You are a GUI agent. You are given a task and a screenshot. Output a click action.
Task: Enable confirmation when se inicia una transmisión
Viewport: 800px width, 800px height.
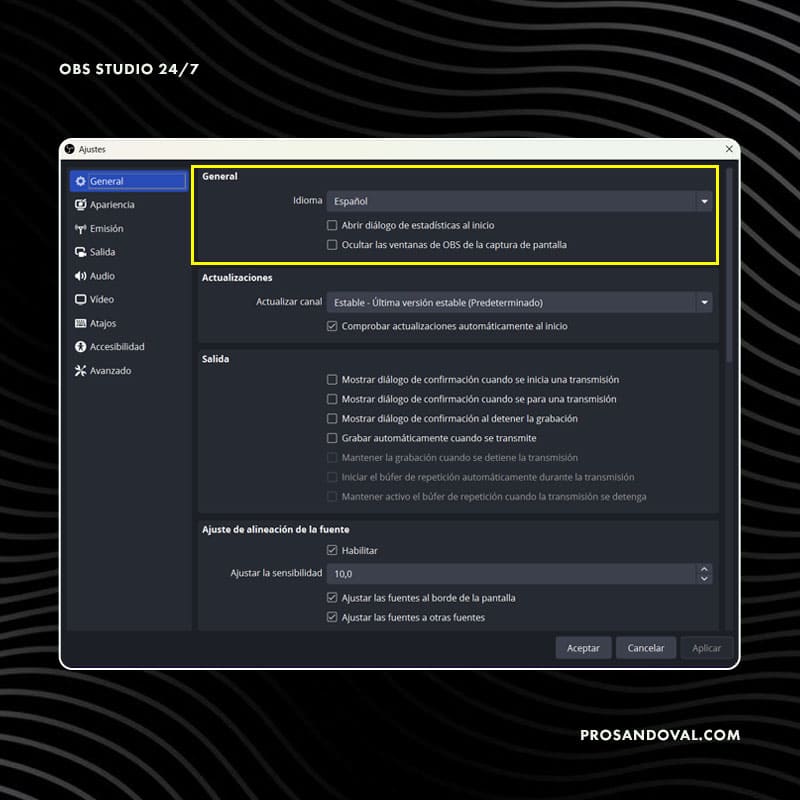tap(332, 380)
